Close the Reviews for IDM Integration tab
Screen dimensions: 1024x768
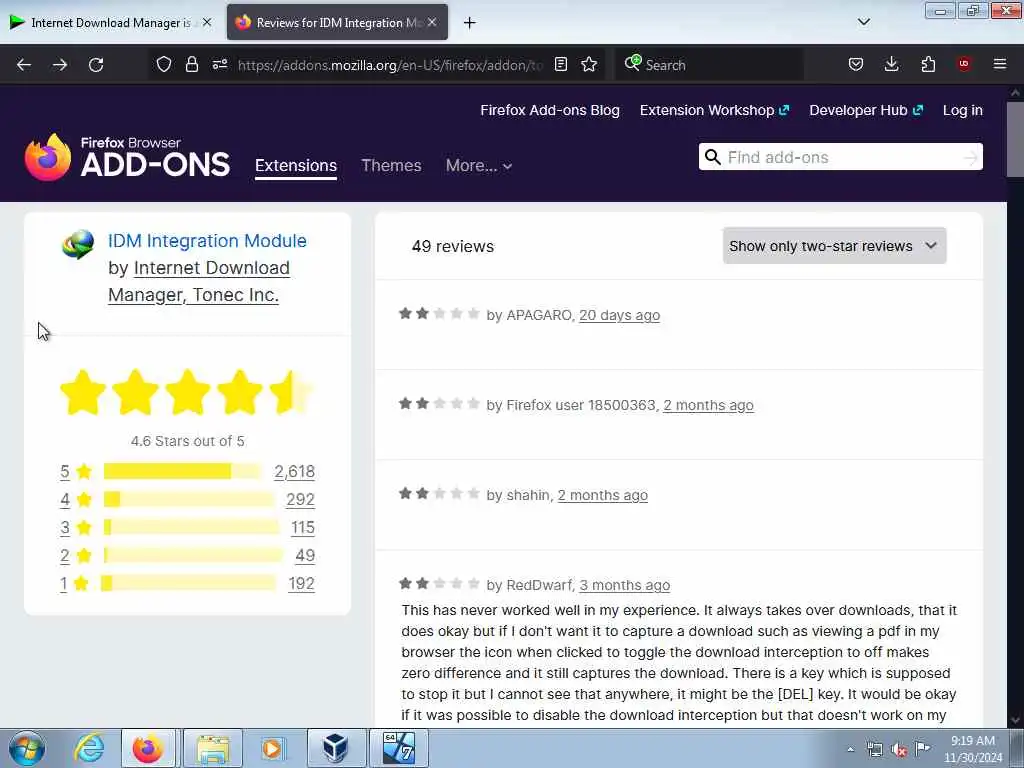click(432, 22)
